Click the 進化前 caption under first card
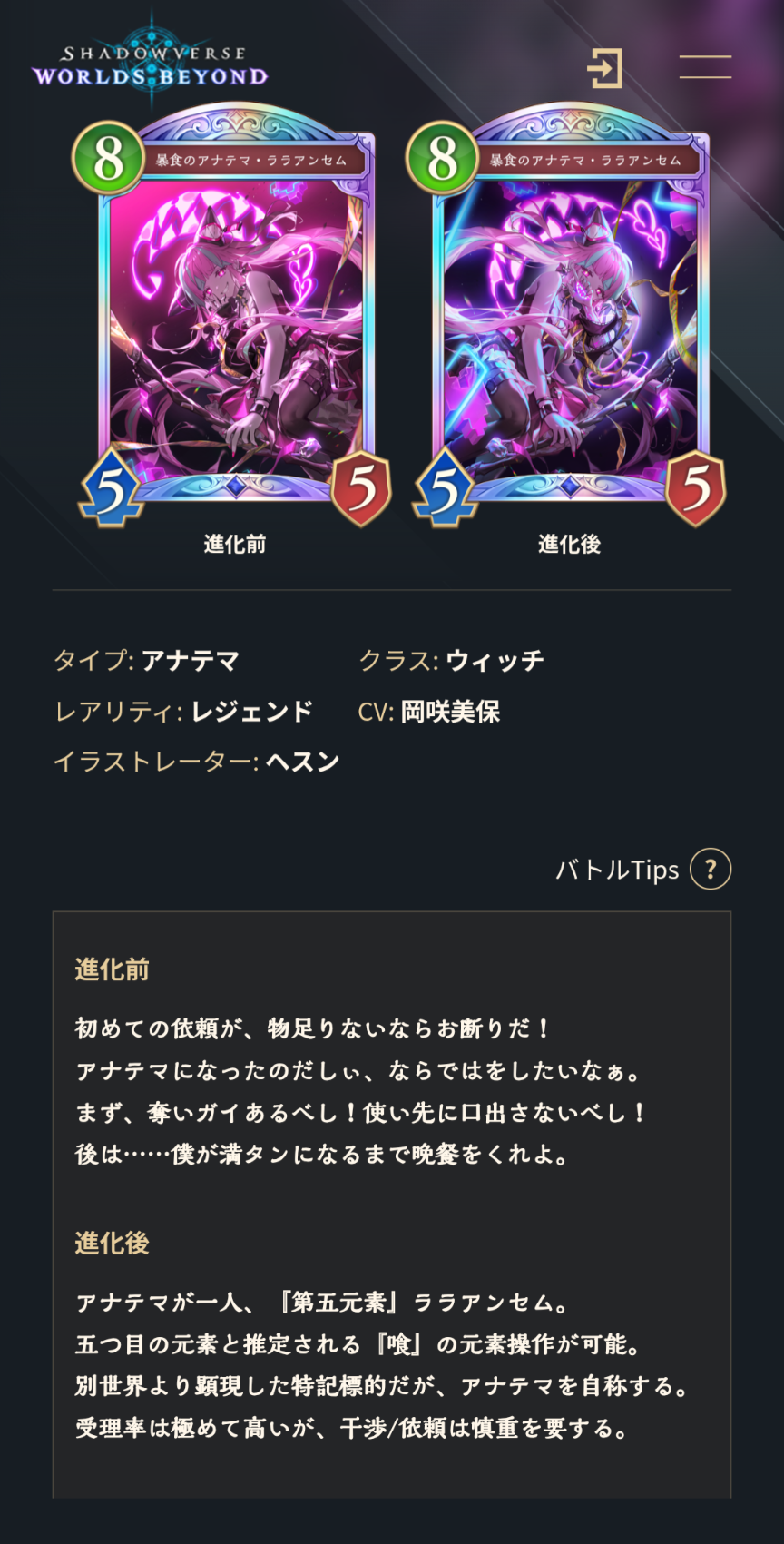Image resolution: width=784 pixels, height=1544 pixels. coord(235,544)
